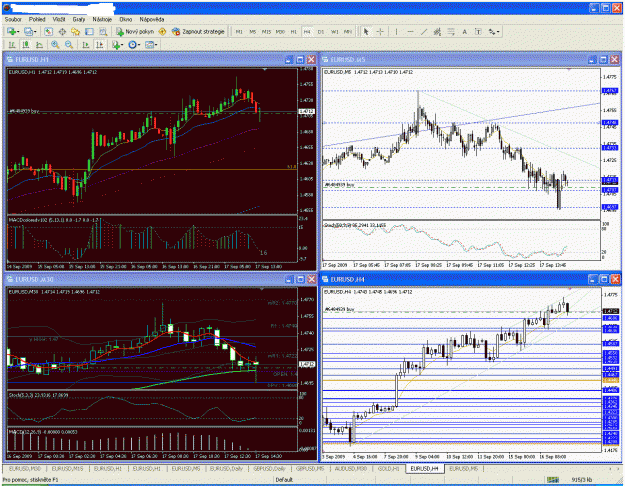Open the Strategy Tester icon
Screen dimensions: 625x486
pyautogui.click(x=103, y=31)
